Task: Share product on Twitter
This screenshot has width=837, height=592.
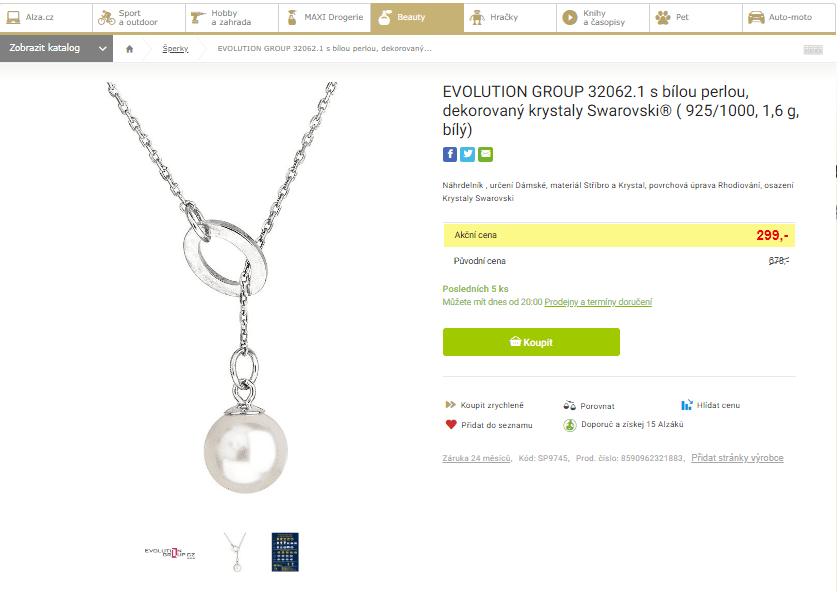Action: coord(467,154)
